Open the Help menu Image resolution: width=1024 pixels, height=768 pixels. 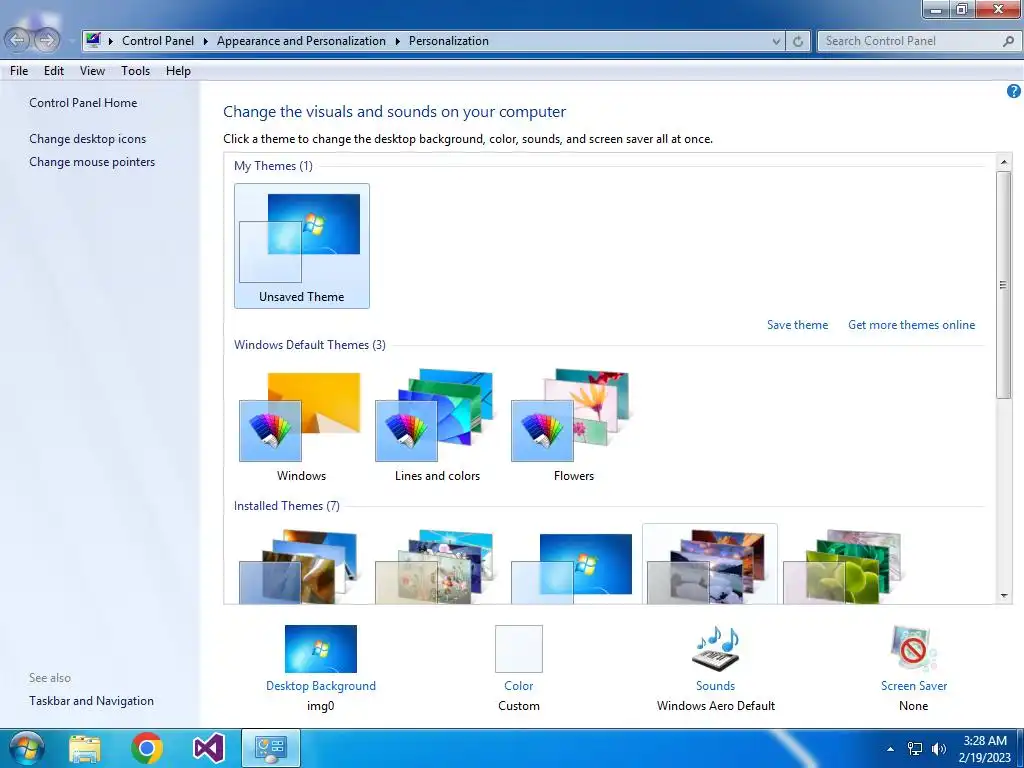click(x=178, y=71)
